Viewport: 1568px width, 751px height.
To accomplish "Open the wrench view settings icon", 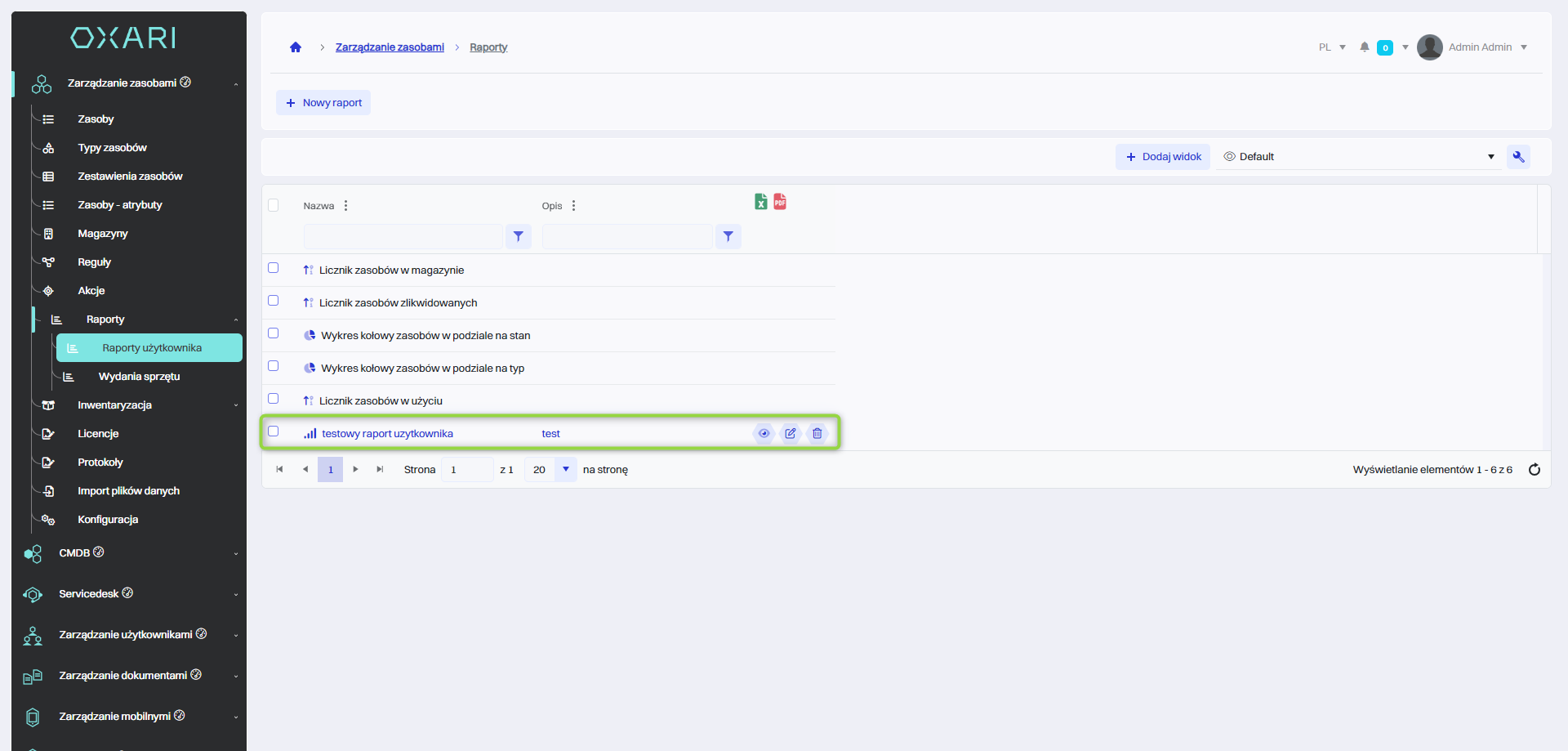I will 1518,157.
